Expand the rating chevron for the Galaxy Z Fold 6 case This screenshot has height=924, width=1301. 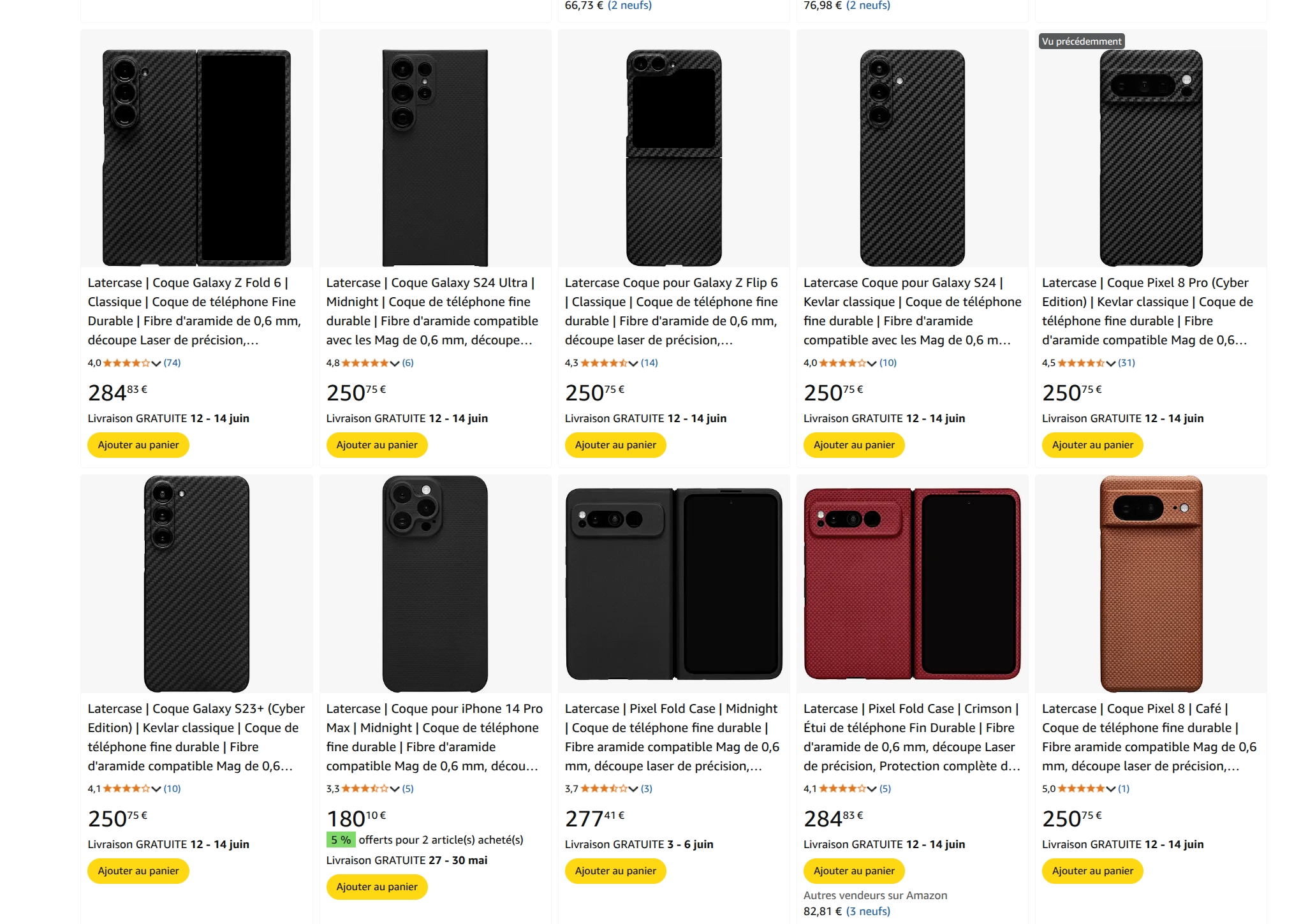tap(156, 363)
